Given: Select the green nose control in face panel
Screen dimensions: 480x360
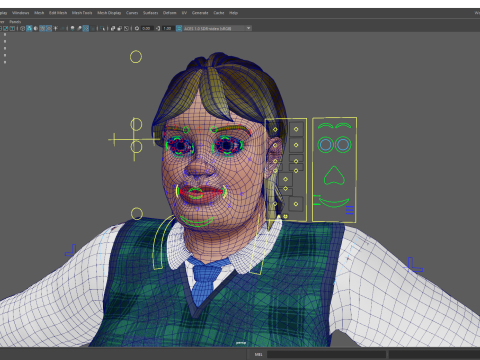Looking at the screenshot, I should tap(334, 176).
